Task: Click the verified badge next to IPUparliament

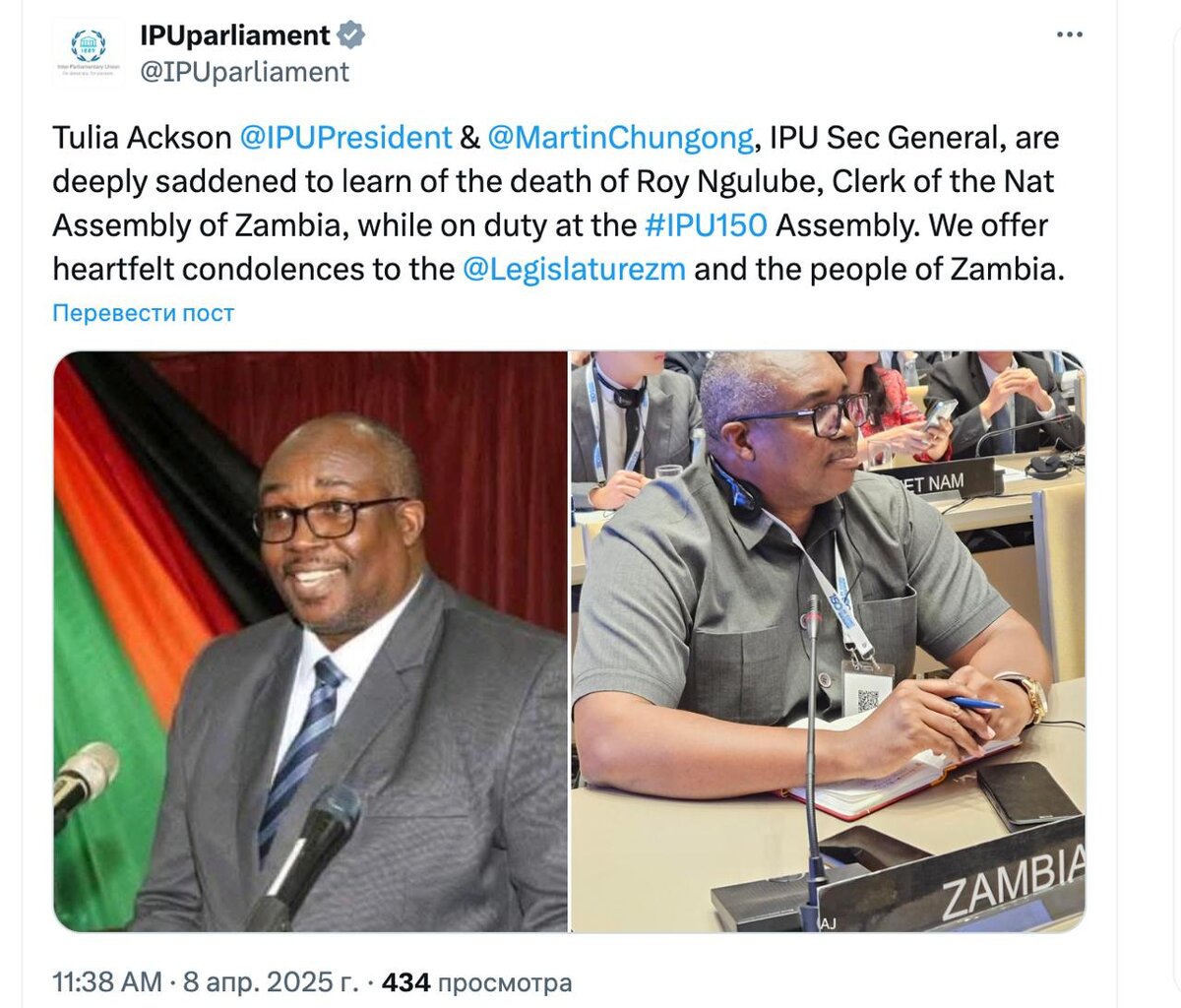Action: point(351,36)
